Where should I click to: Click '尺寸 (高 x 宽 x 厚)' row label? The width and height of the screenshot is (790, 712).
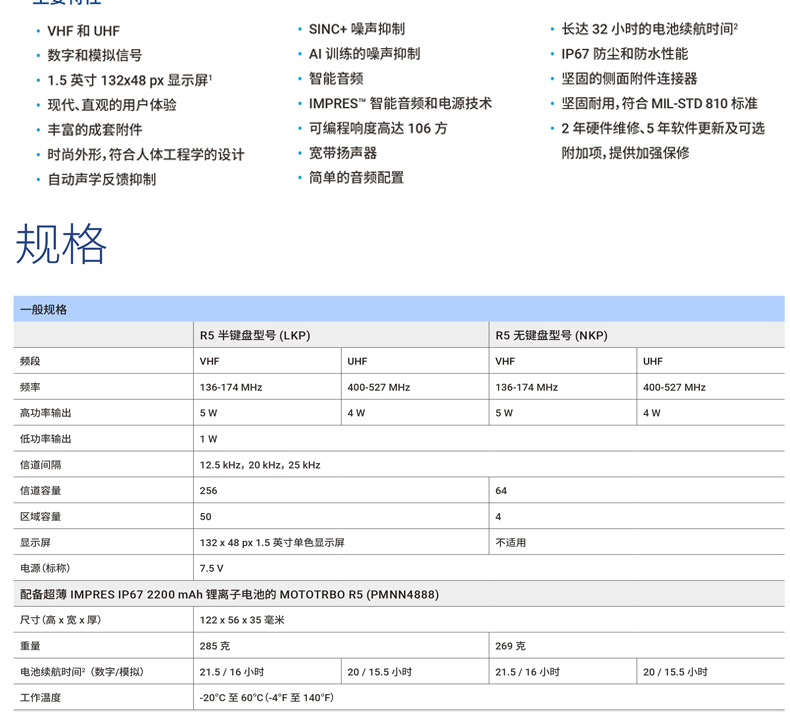click(x=60, y=620)
